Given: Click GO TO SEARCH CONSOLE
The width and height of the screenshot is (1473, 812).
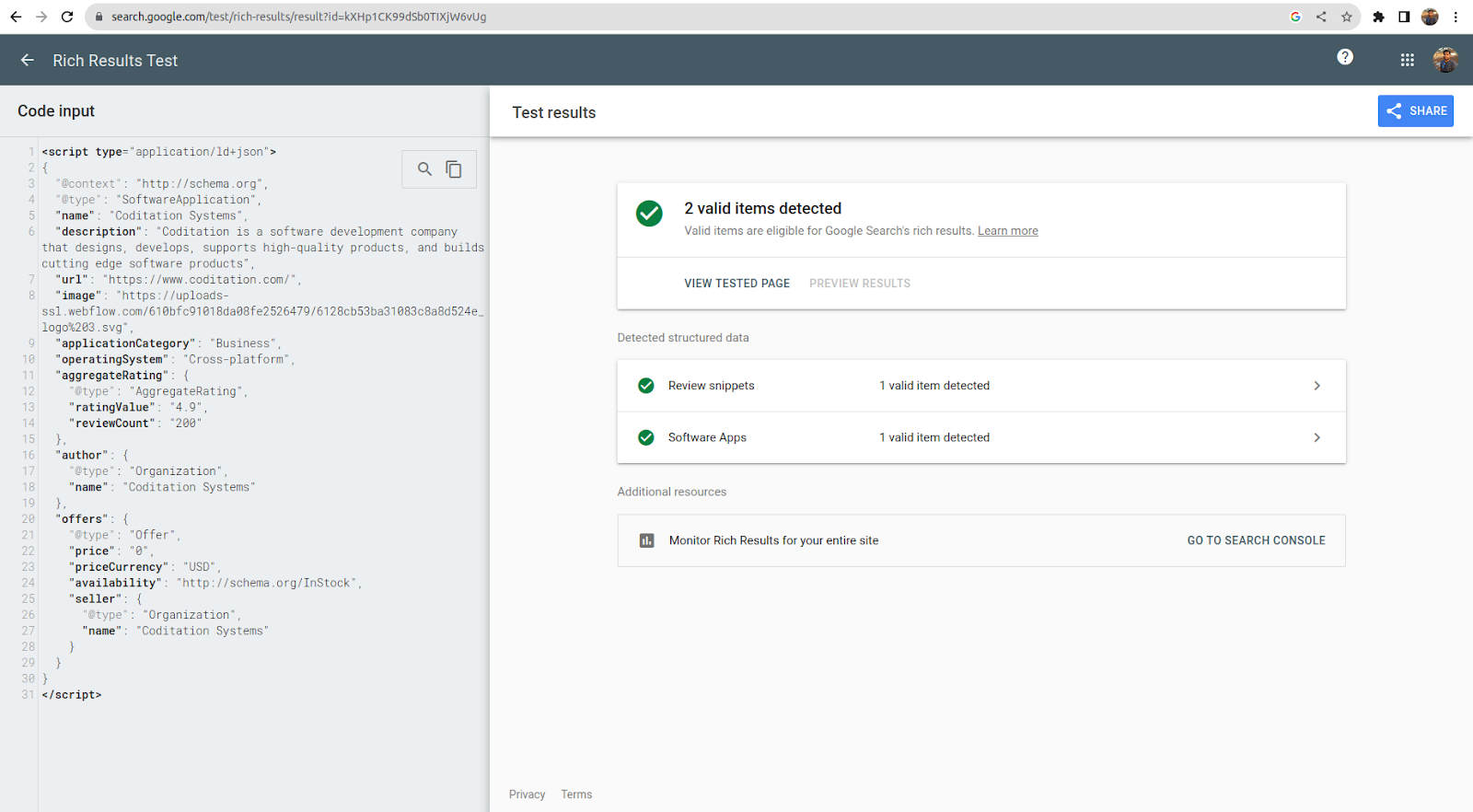Looking at the screenshot, I should click(1256, 540).
